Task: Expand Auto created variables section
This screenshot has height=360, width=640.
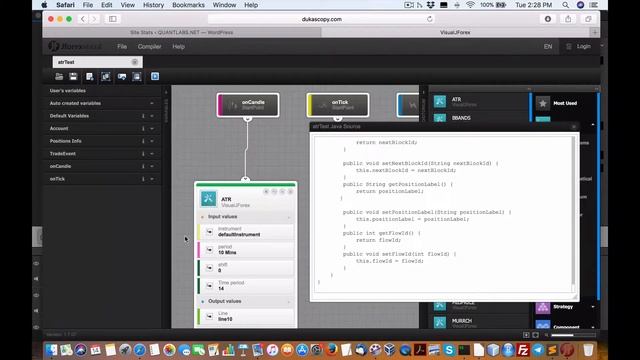Action: 152,103
